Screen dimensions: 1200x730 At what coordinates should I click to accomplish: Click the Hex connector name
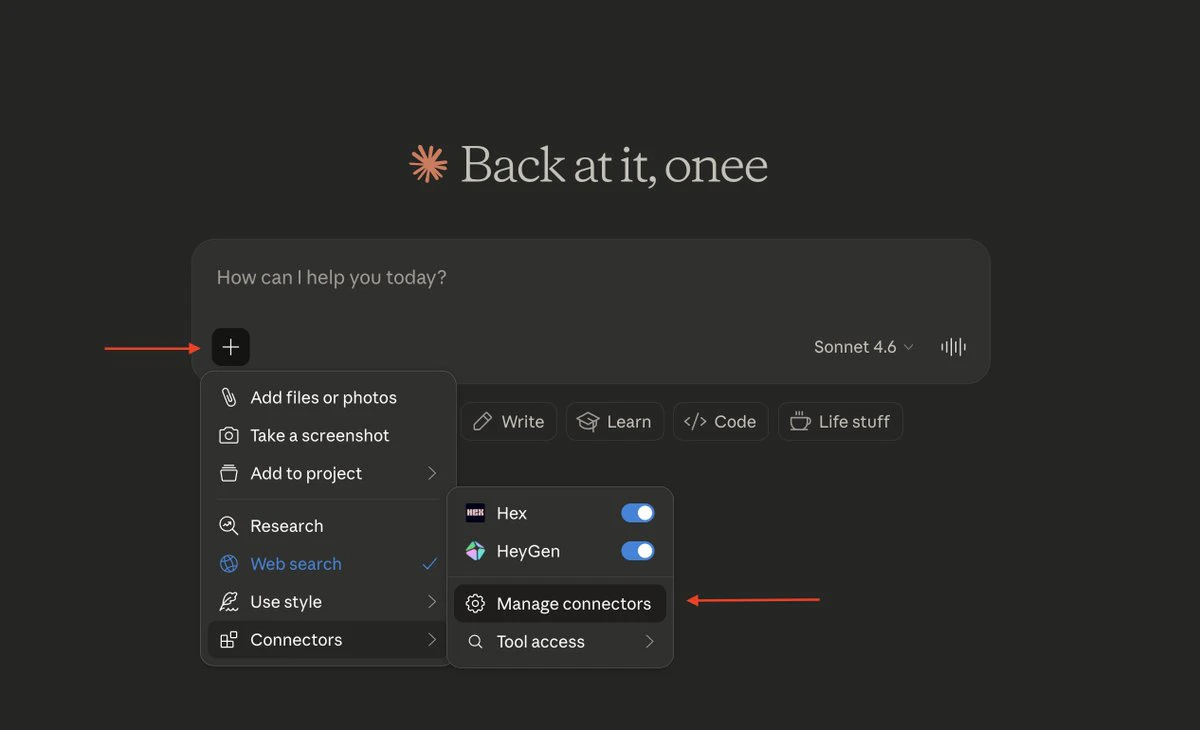[x=512, y=513]
